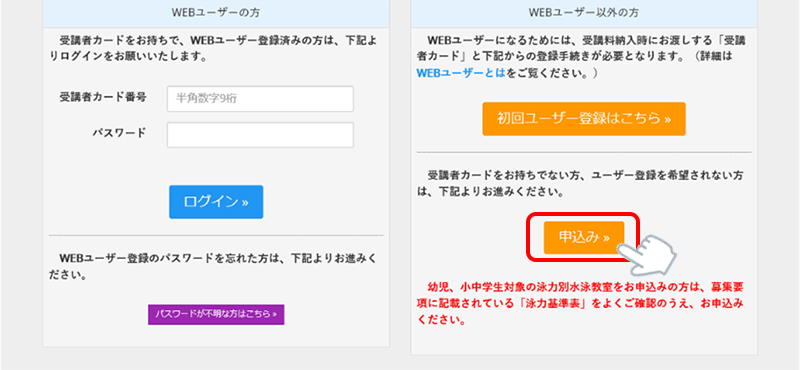Click the blue ログイン button
The height and width of the screenshot is (370, 800).
click(x=216, y=202)
